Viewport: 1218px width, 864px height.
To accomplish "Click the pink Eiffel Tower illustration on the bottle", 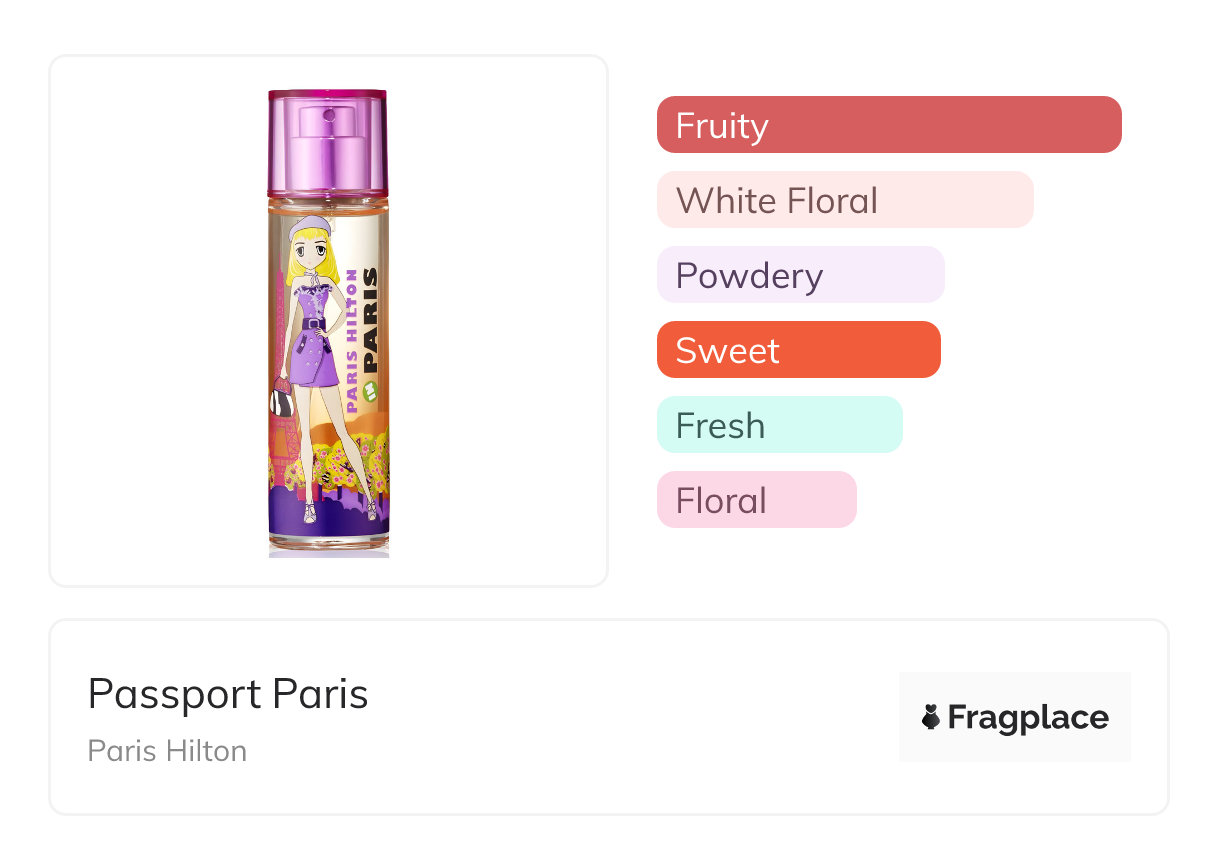I will point(278,440).
